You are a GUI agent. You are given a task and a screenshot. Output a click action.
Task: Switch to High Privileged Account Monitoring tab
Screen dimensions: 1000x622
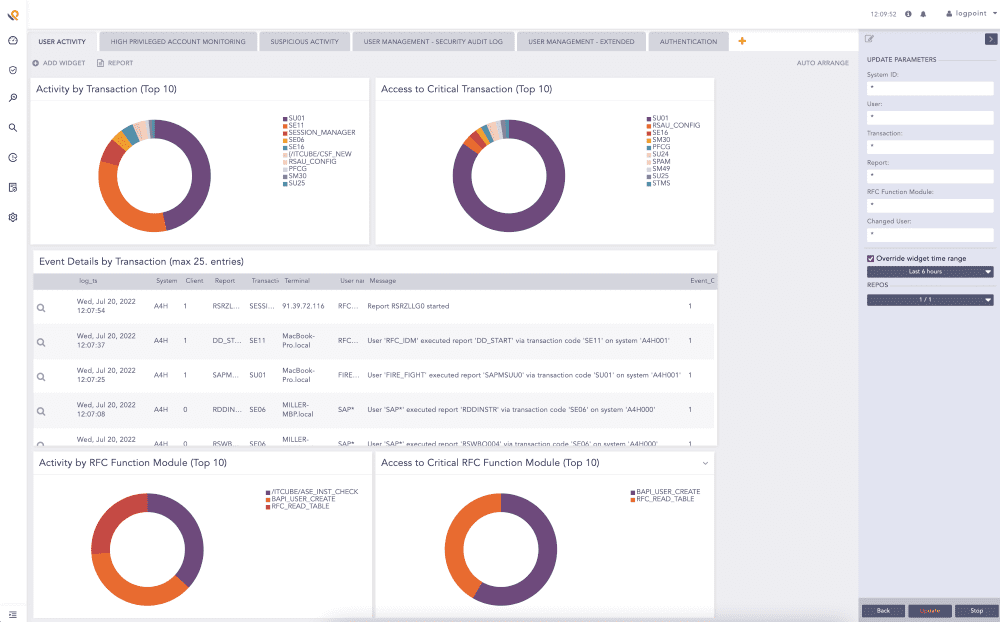178,41
